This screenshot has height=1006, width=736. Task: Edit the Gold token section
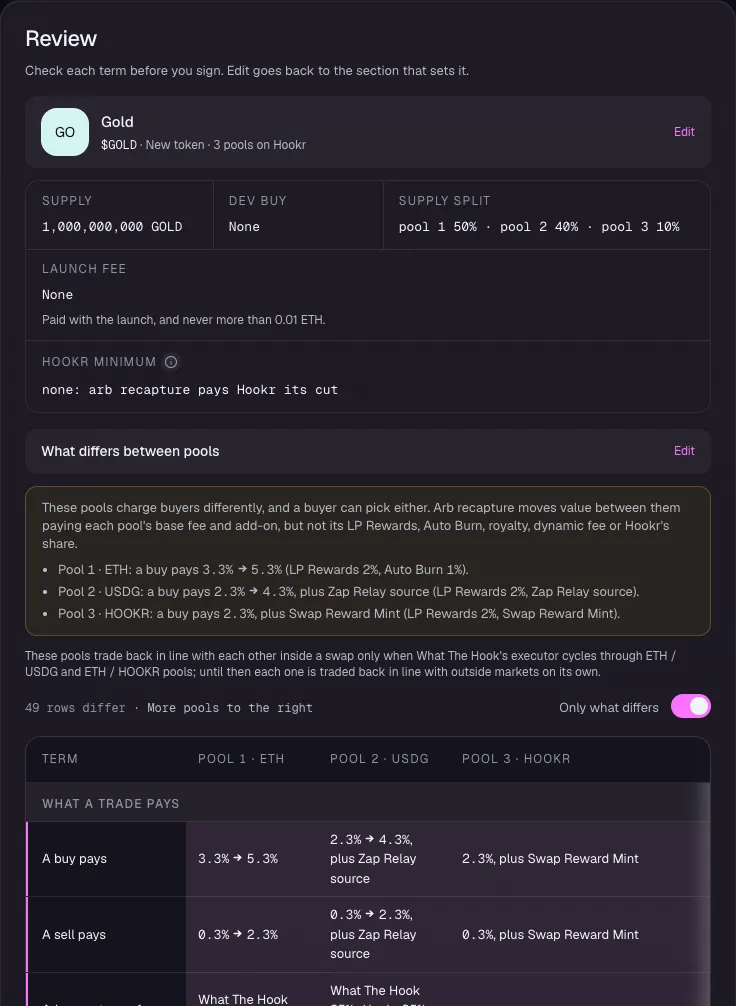point(684,132)
